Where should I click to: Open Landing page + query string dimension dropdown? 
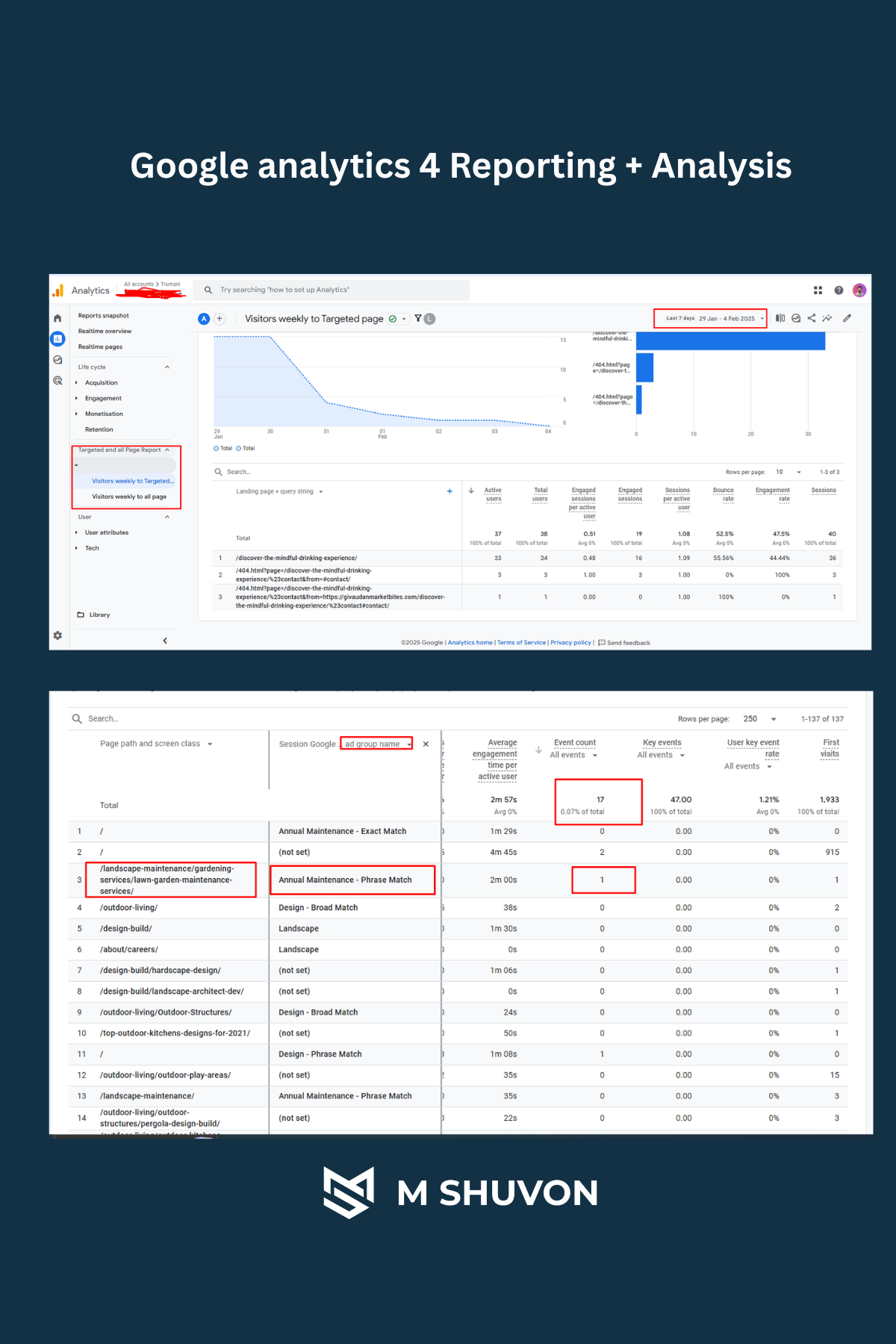click(x=280, y=491)
